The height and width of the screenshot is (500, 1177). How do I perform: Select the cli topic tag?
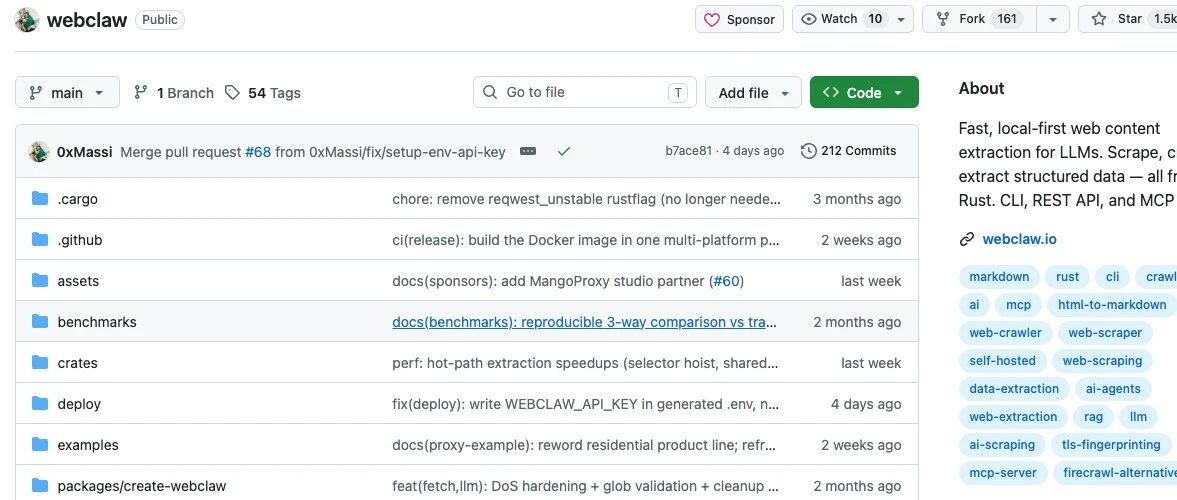coord(1112,277)
